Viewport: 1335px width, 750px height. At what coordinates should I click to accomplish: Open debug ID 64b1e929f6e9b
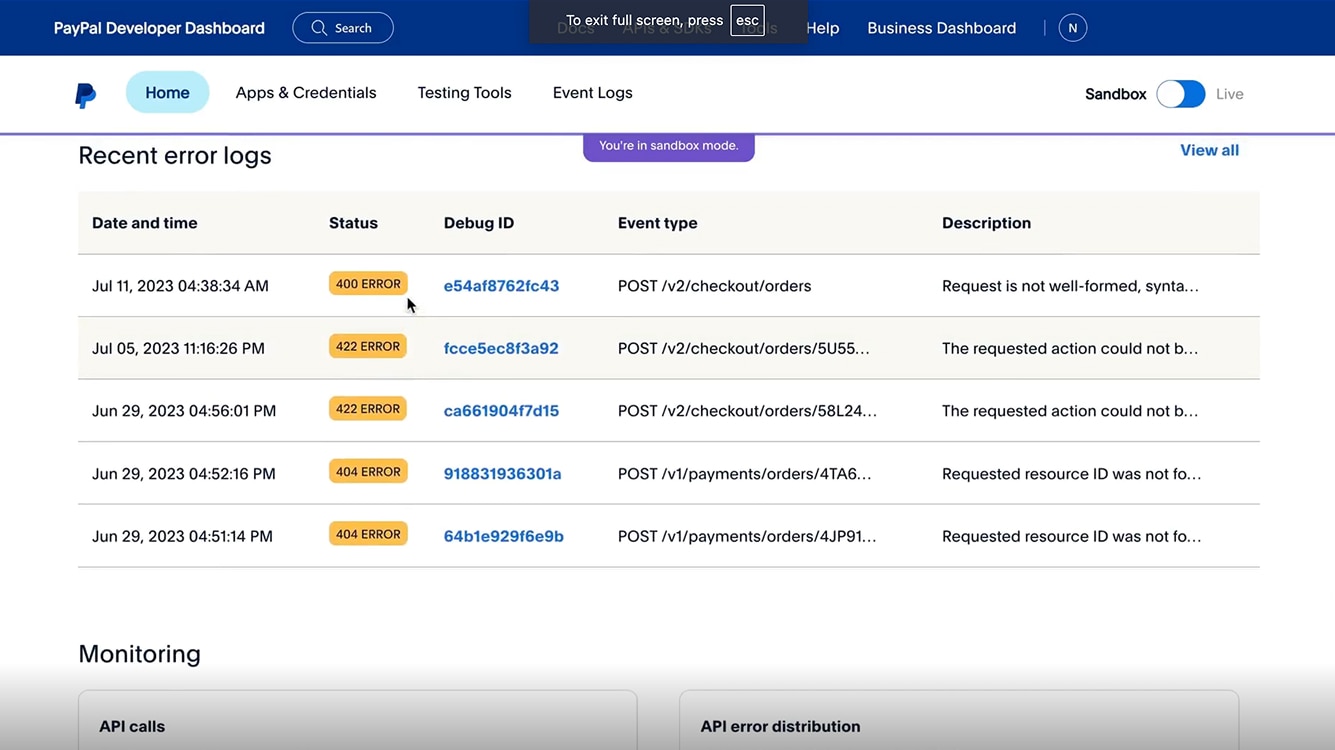point(503,536)
